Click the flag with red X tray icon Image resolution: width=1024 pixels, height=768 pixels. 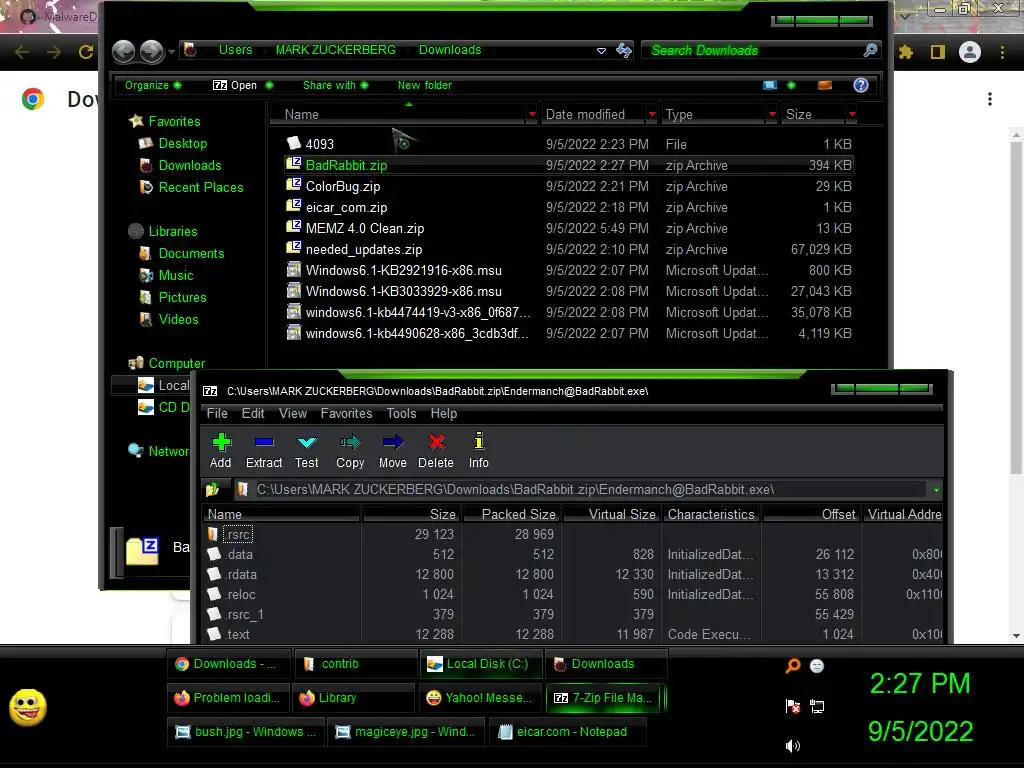pos(793,706)
